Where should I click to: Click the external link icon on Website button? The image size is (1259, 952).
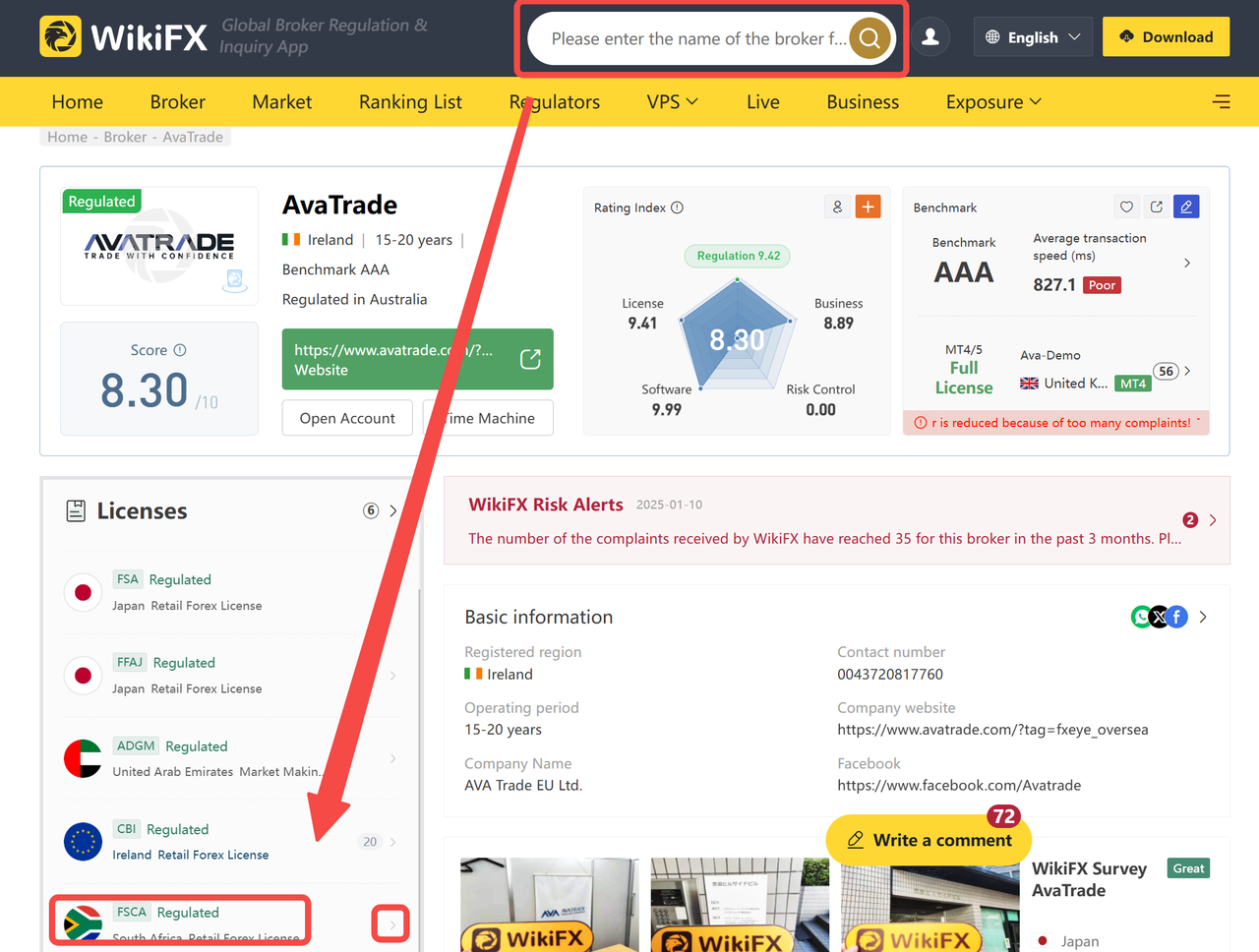click(530, 359)
